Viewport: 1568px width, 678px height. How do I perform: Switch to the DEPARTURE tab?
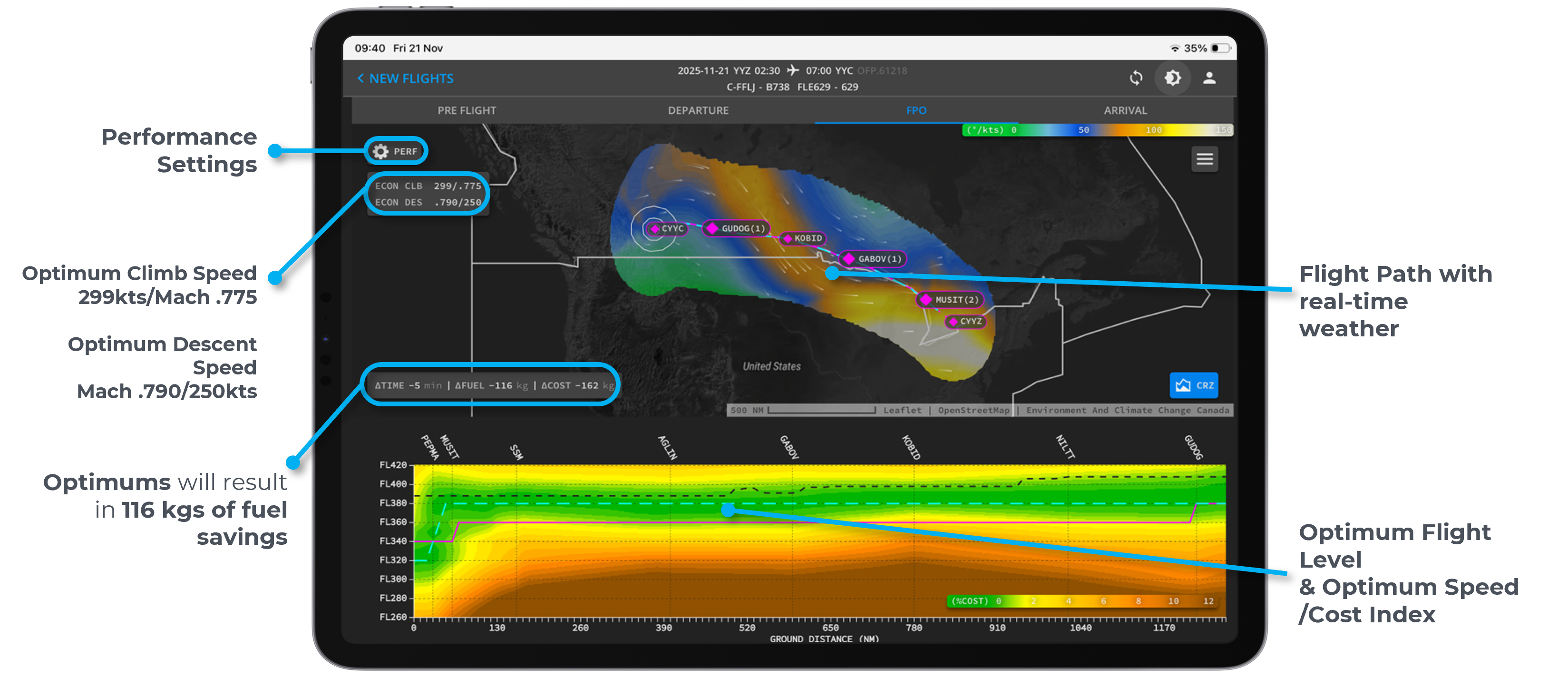tap(698, 111)
